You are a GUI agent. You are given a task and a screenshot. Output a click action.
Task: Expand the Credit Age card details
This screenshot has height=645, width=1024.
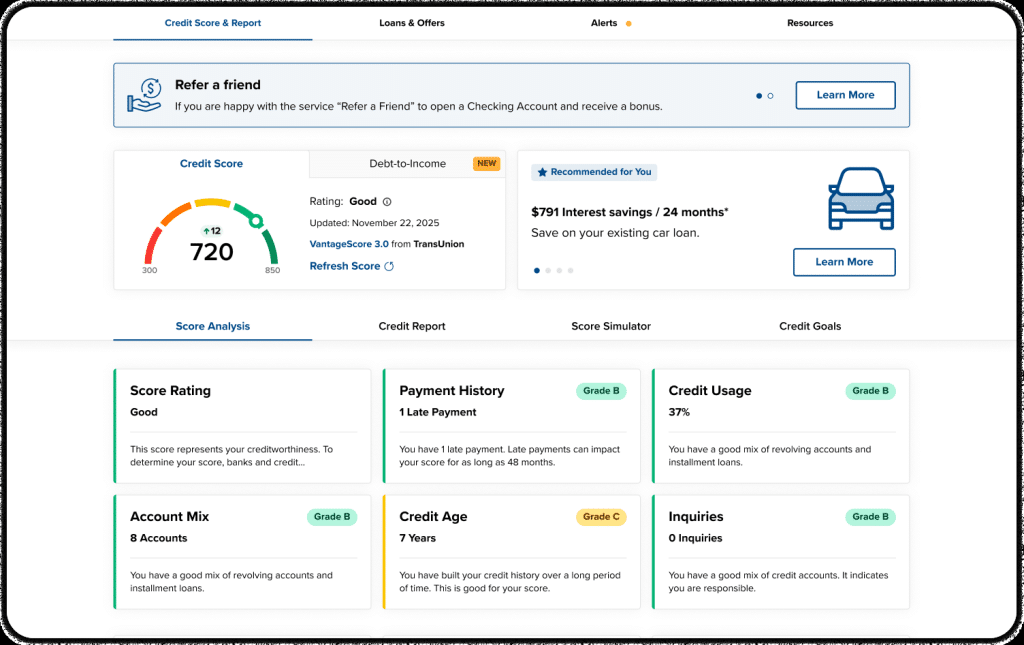[x=511, y=552]
